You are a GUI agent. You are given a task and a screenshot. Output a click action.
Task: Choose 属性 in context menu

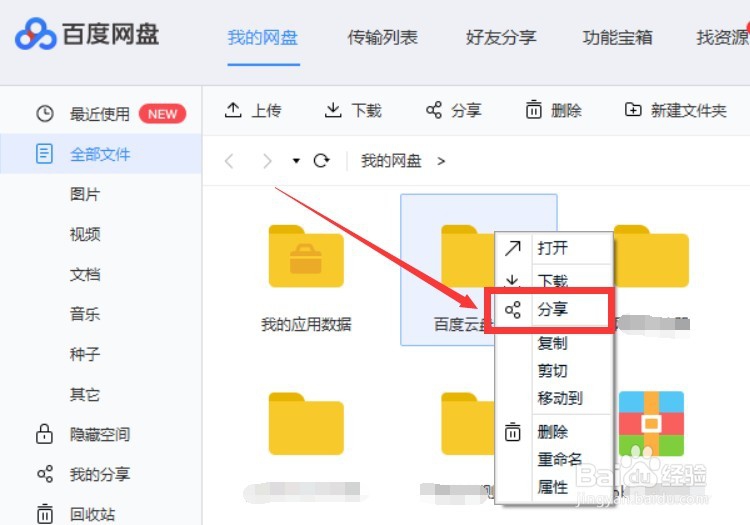pyautogui.click(x=553, y=487)
